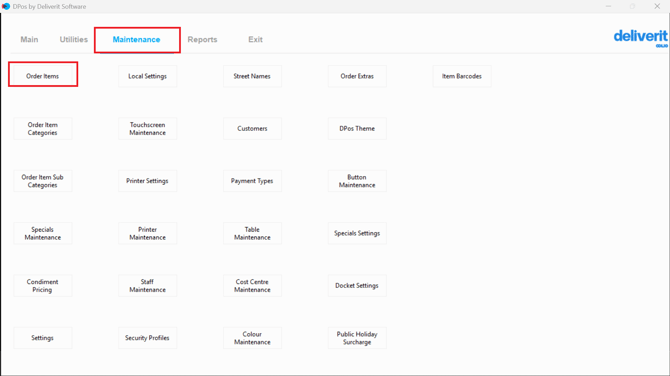Launch Touchscreen Maintenance

(147, 129)
